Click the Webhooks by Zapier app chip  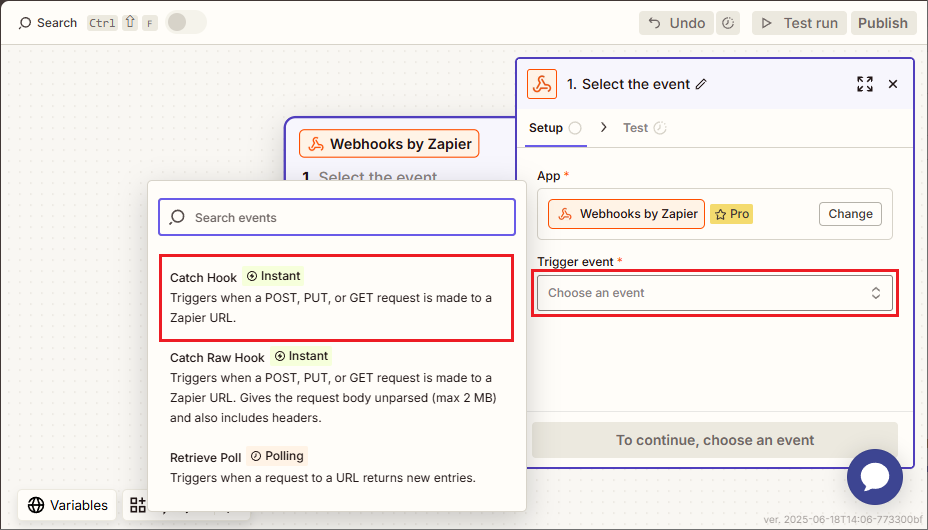pos(626,214)
